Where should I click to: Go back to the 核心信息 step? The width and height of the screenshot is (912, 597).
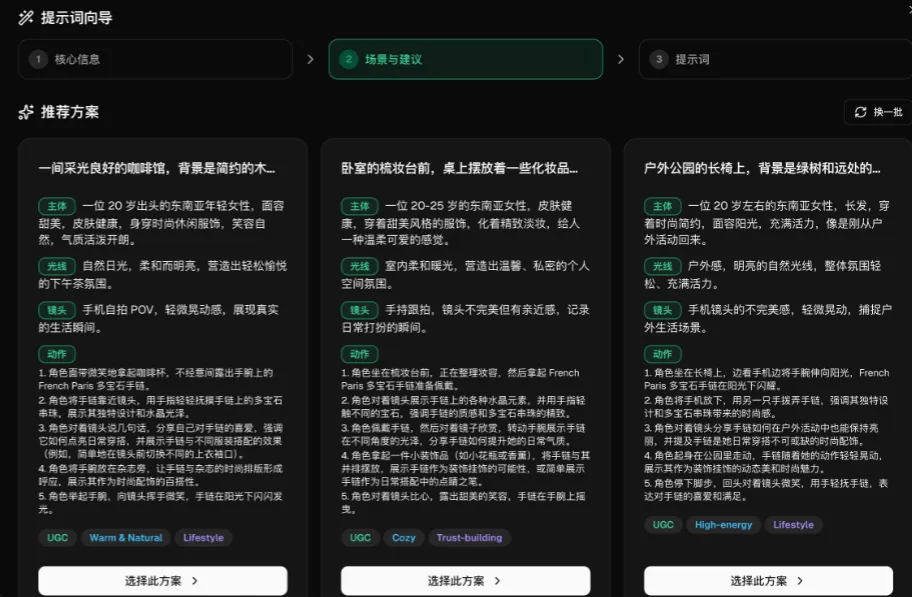(x=155, y=59)
